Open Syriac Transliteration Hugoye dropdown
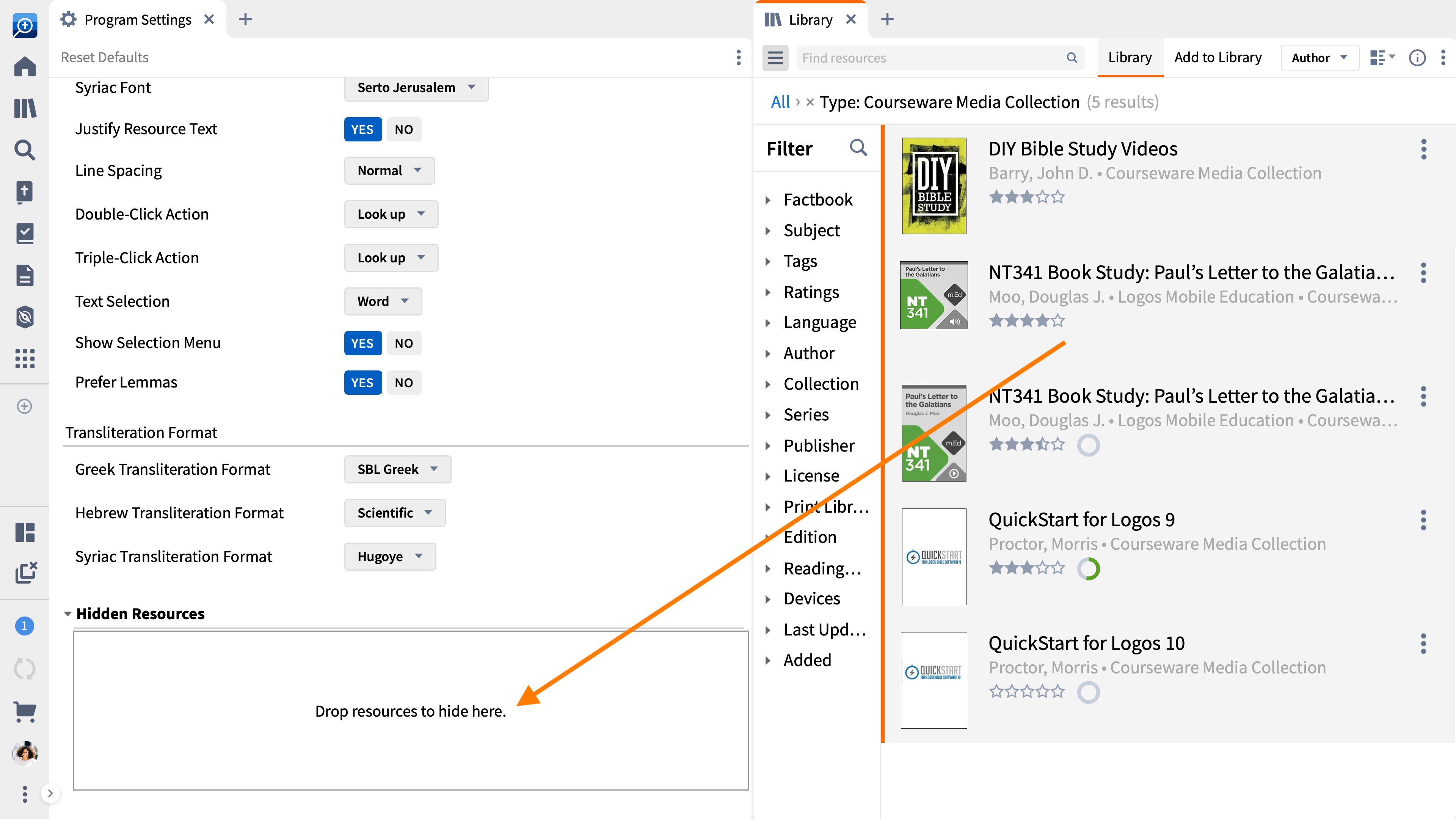Image resolution: width=1456 pixels, height=819 pixels. (390, 557)
